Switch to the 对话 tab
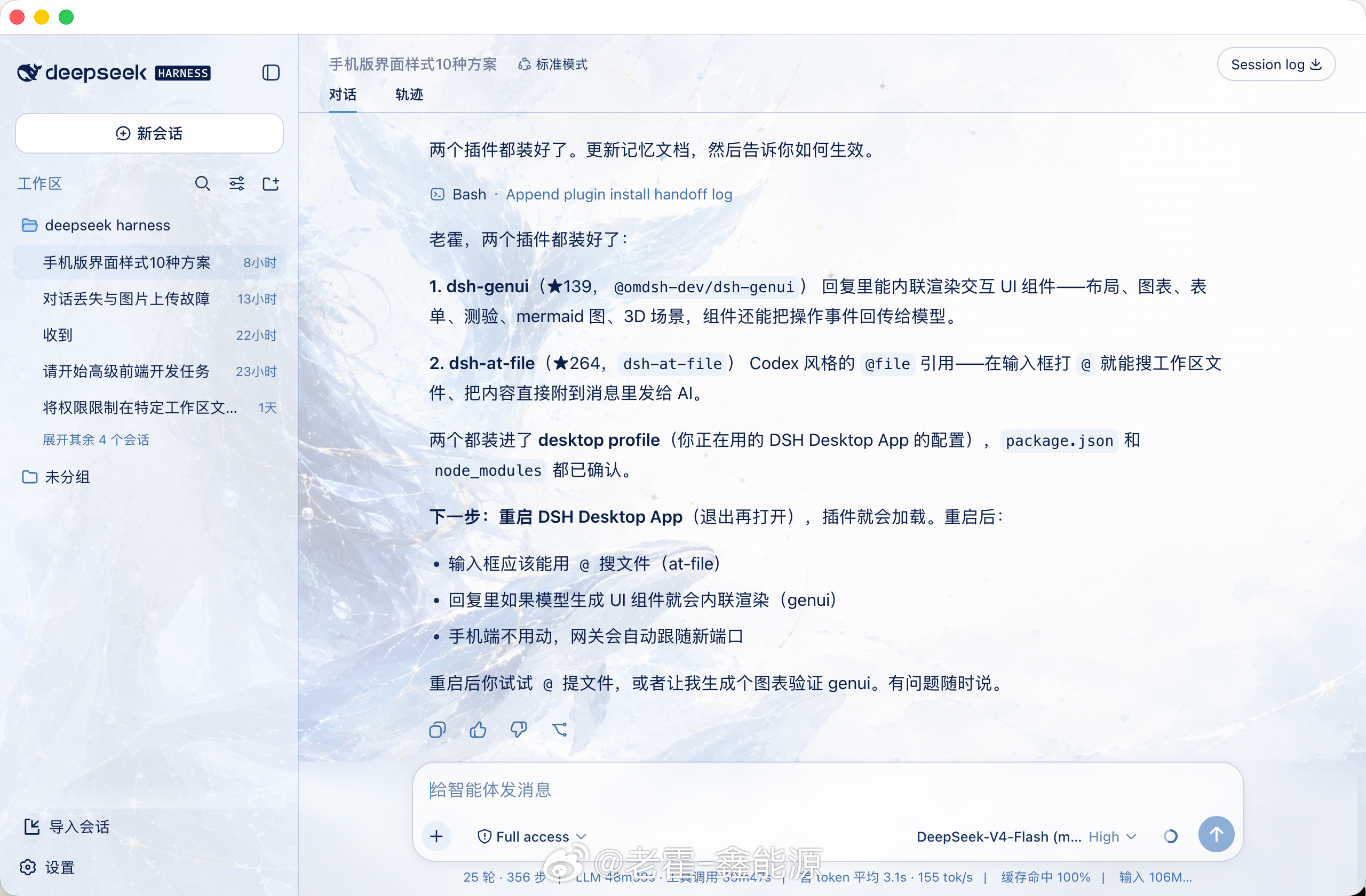This screenshot has width=1366, height=896. (x=343, y=94)
